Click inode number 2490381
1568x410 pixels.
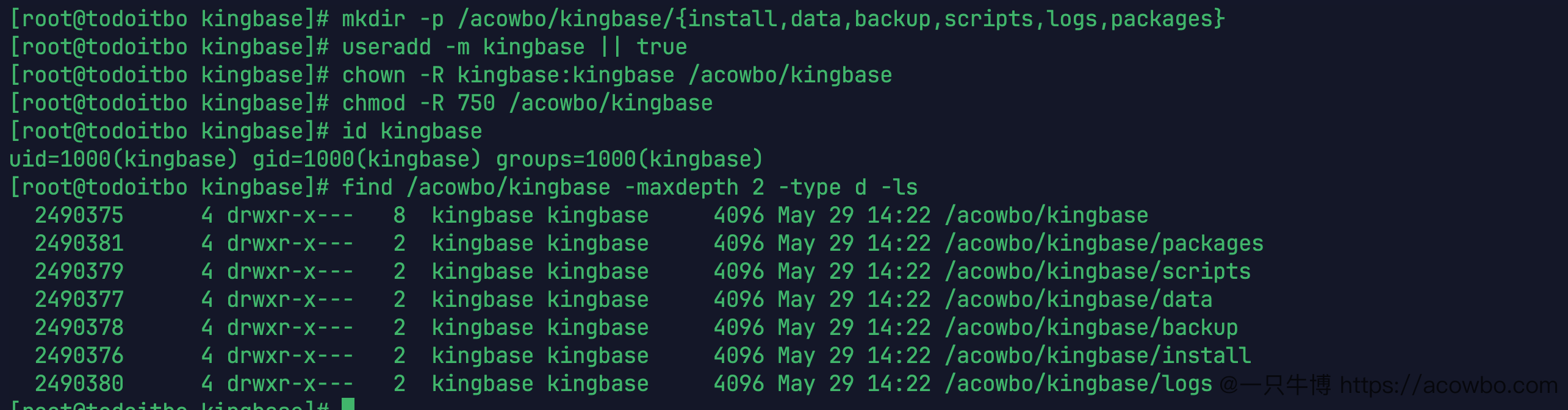coord(79,243)
